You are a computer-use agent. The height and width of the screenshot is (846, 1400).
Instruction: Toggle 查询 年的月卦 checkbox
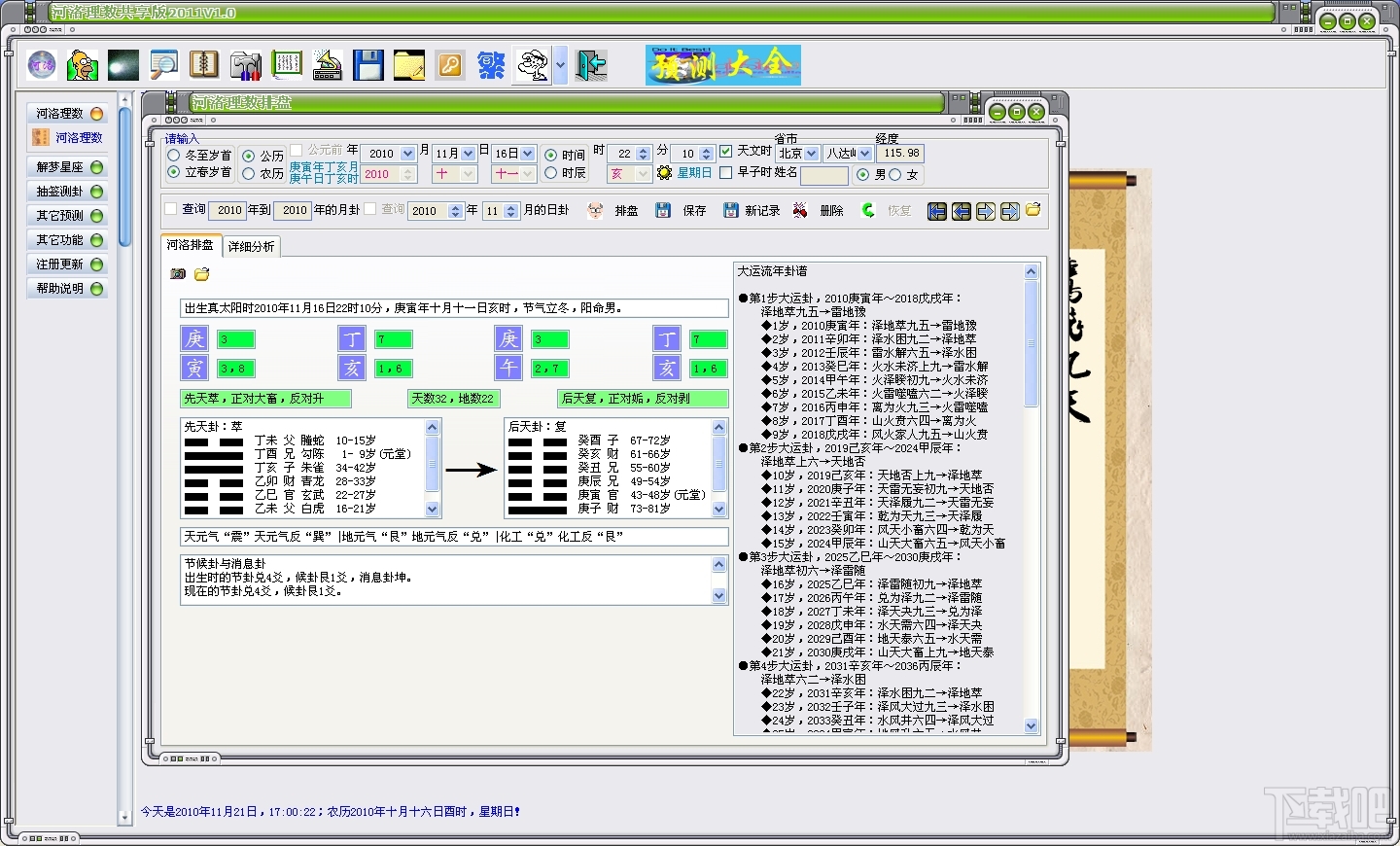point(171,209)
